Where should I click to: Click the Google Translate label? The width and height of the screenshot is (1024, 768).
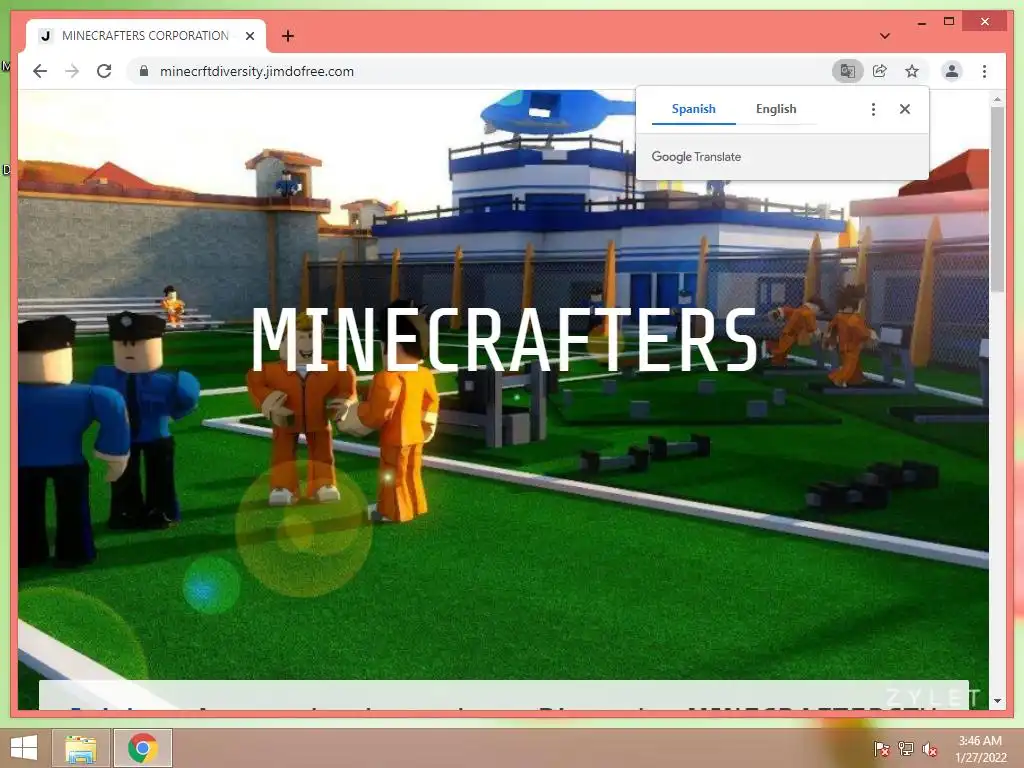pyautogui.click(x=696, y=157)
